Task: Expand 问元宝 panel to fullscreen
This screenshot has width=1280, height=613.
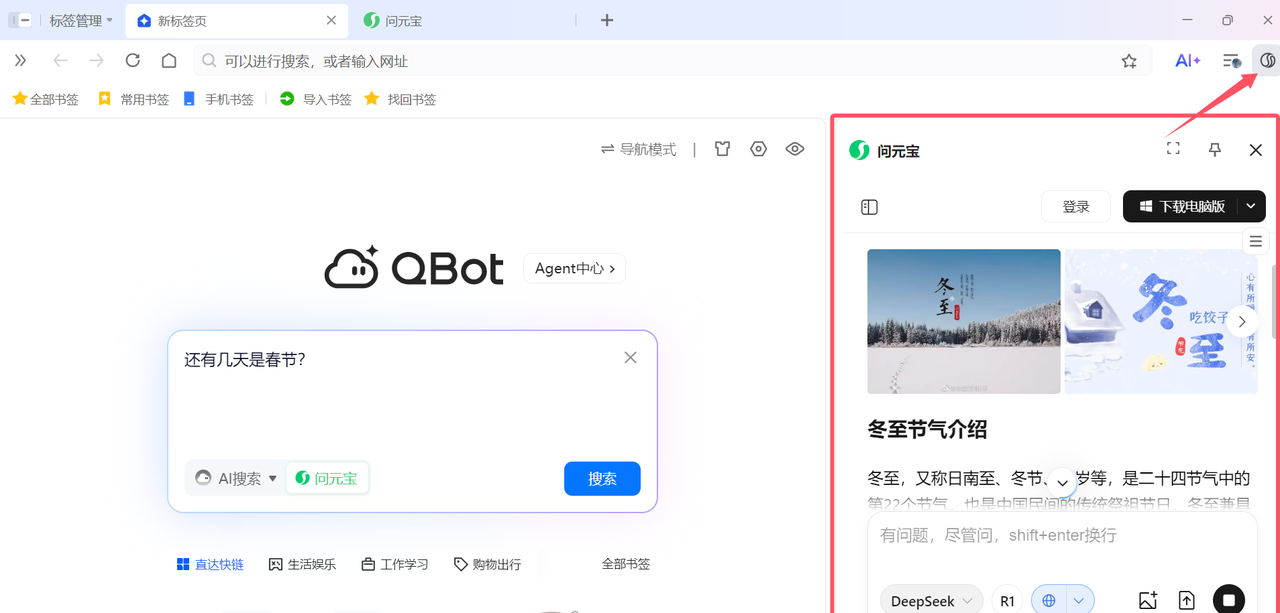Action: tap(1173, 149)
